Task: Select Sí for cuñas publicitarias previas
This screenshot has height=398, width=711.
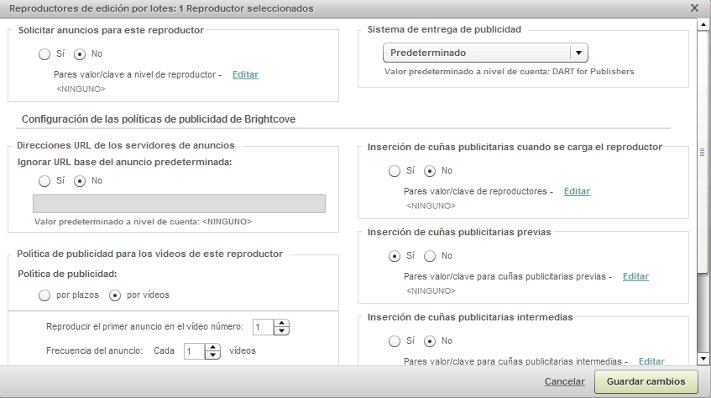Action: coord(394,256)
